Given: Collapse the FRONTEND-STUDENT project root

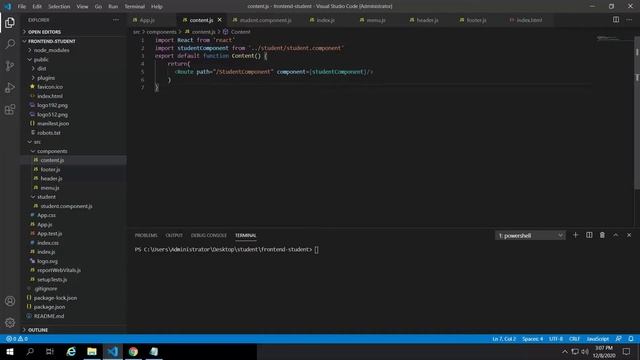Looking at the screenshot, I should tap(51, 41).
